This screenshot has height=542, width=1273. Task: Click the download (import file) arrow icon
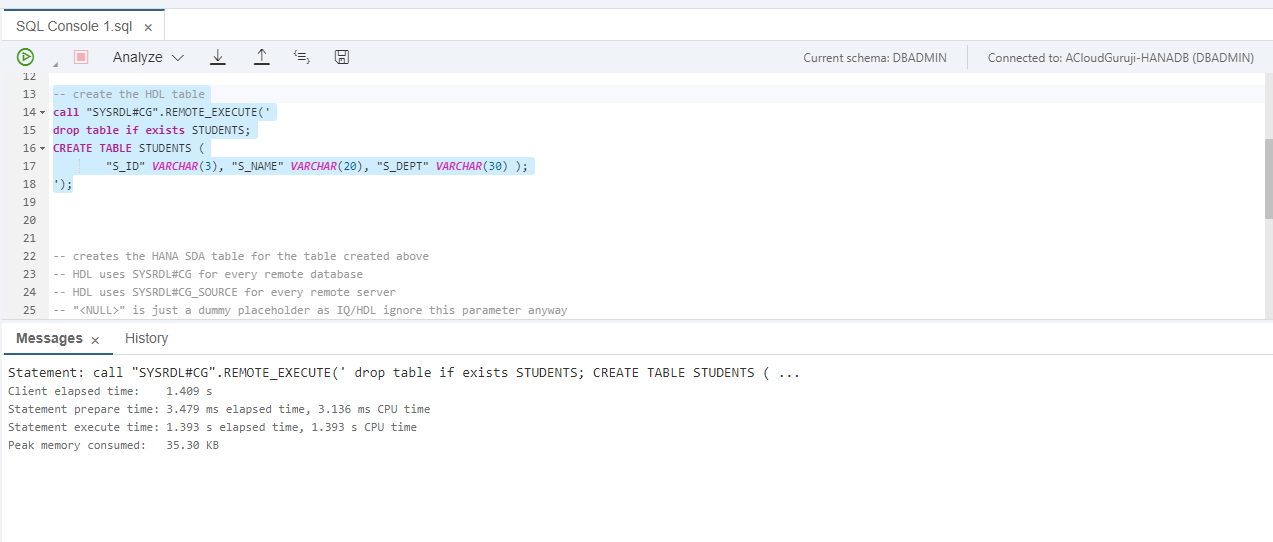click(218, 57)
